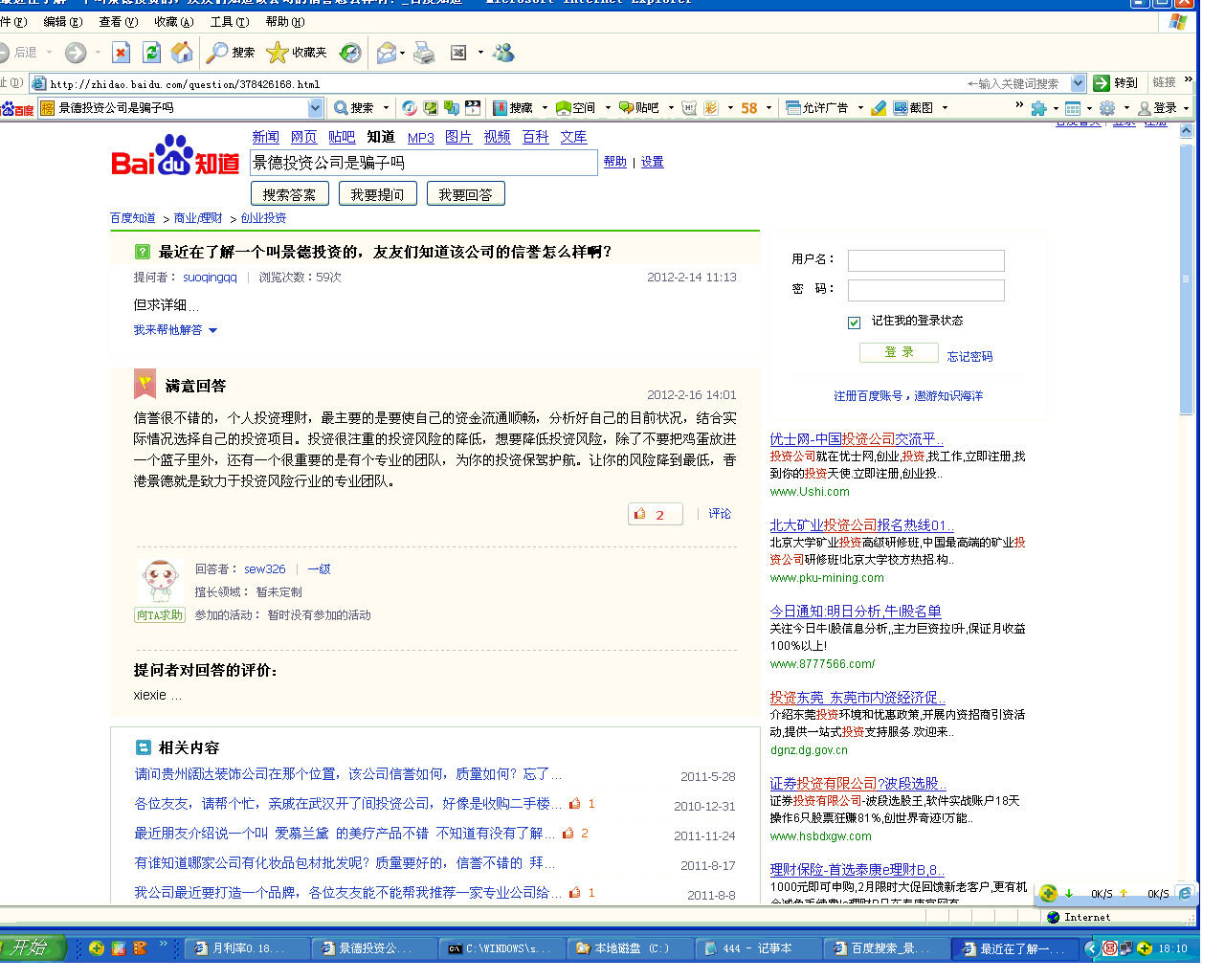1225x980 pixels.
Task: Open the 登录 dropdown in Baidu toolbar
Action: point(1185,108)
